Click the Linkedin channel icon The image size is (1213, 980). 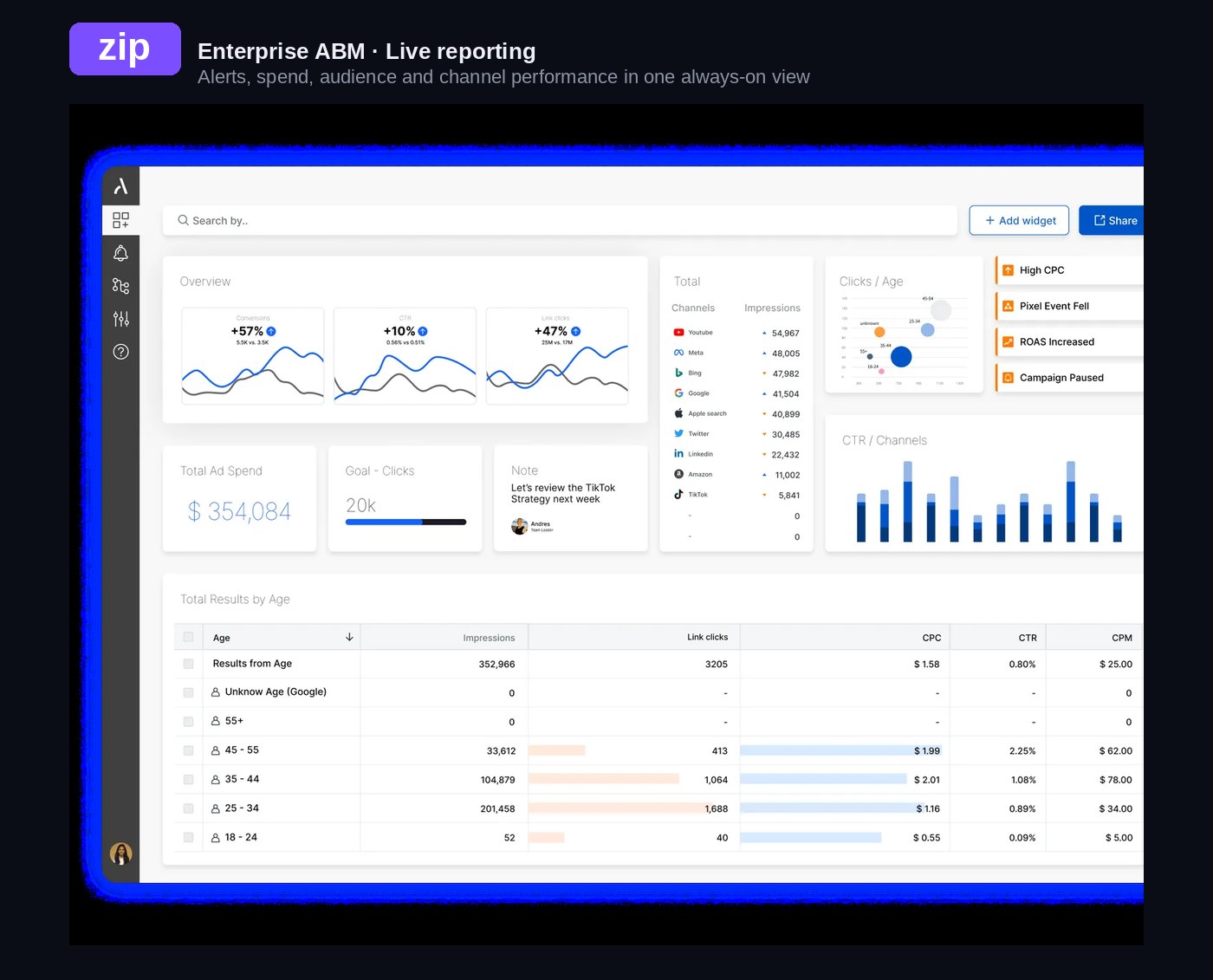point(678,454)
